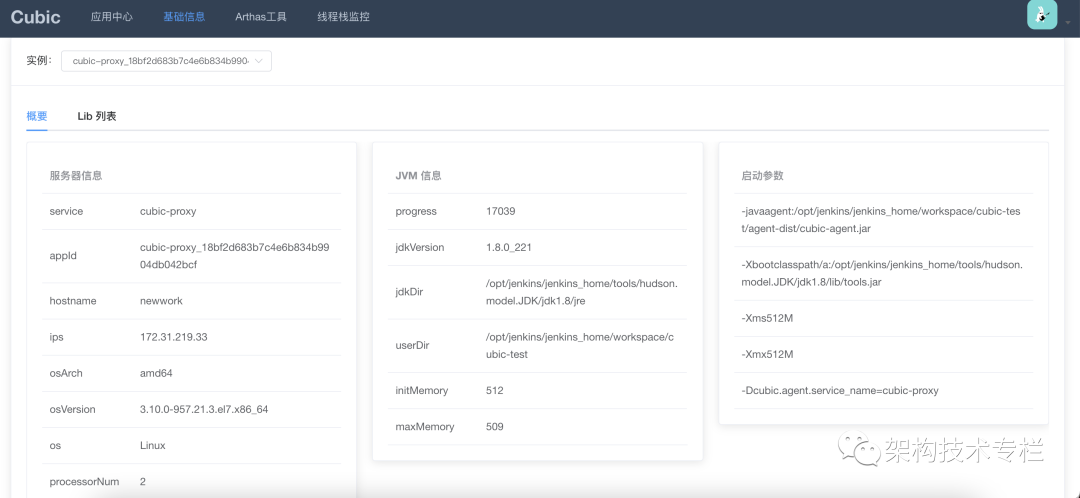1080x498 pixels.
Task: Click processorNum value 2
Action: (143, 481)
